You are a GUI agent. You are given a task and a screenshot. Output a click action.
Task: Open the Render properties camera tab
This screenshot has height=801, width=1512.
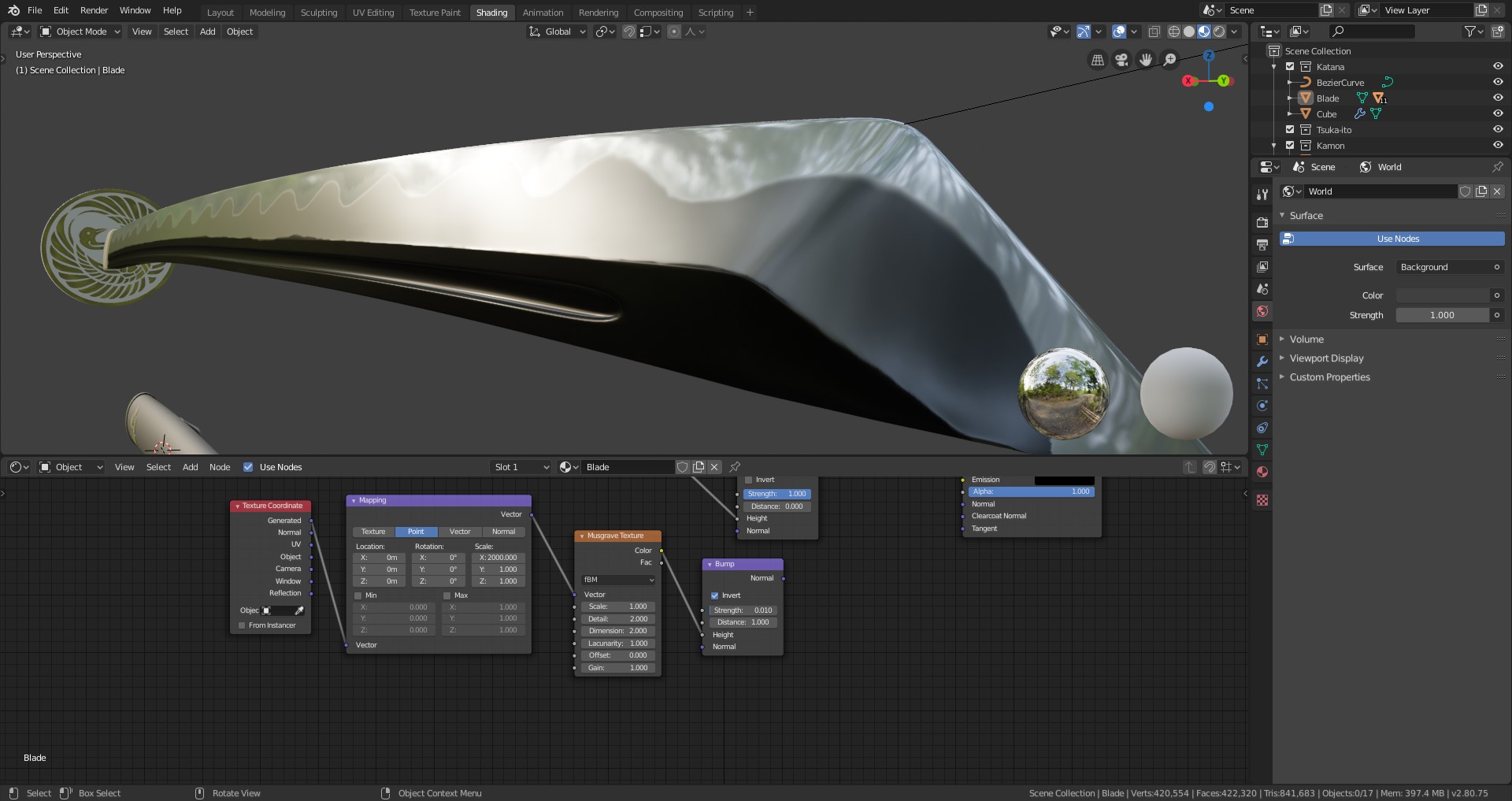pos(1262,223)
